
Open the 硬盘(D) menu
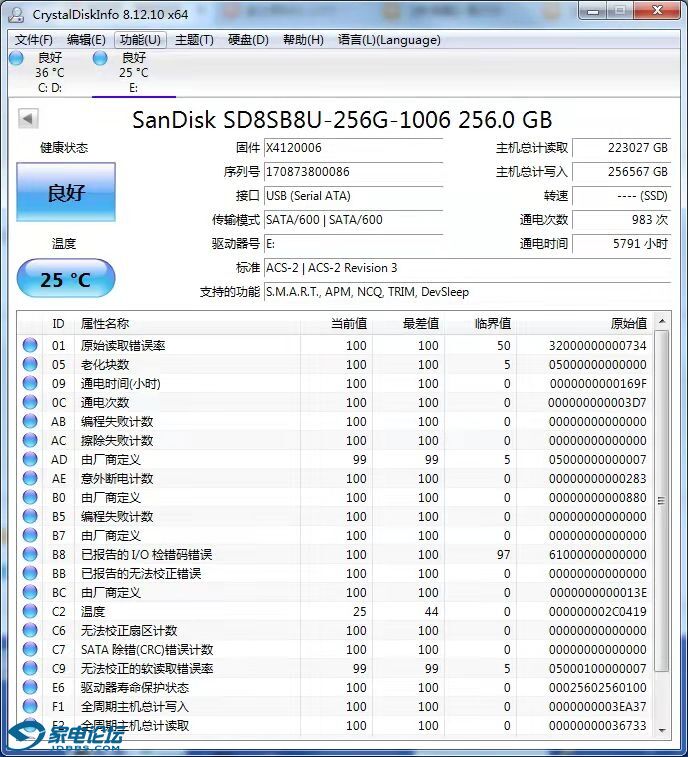[248, 40]
